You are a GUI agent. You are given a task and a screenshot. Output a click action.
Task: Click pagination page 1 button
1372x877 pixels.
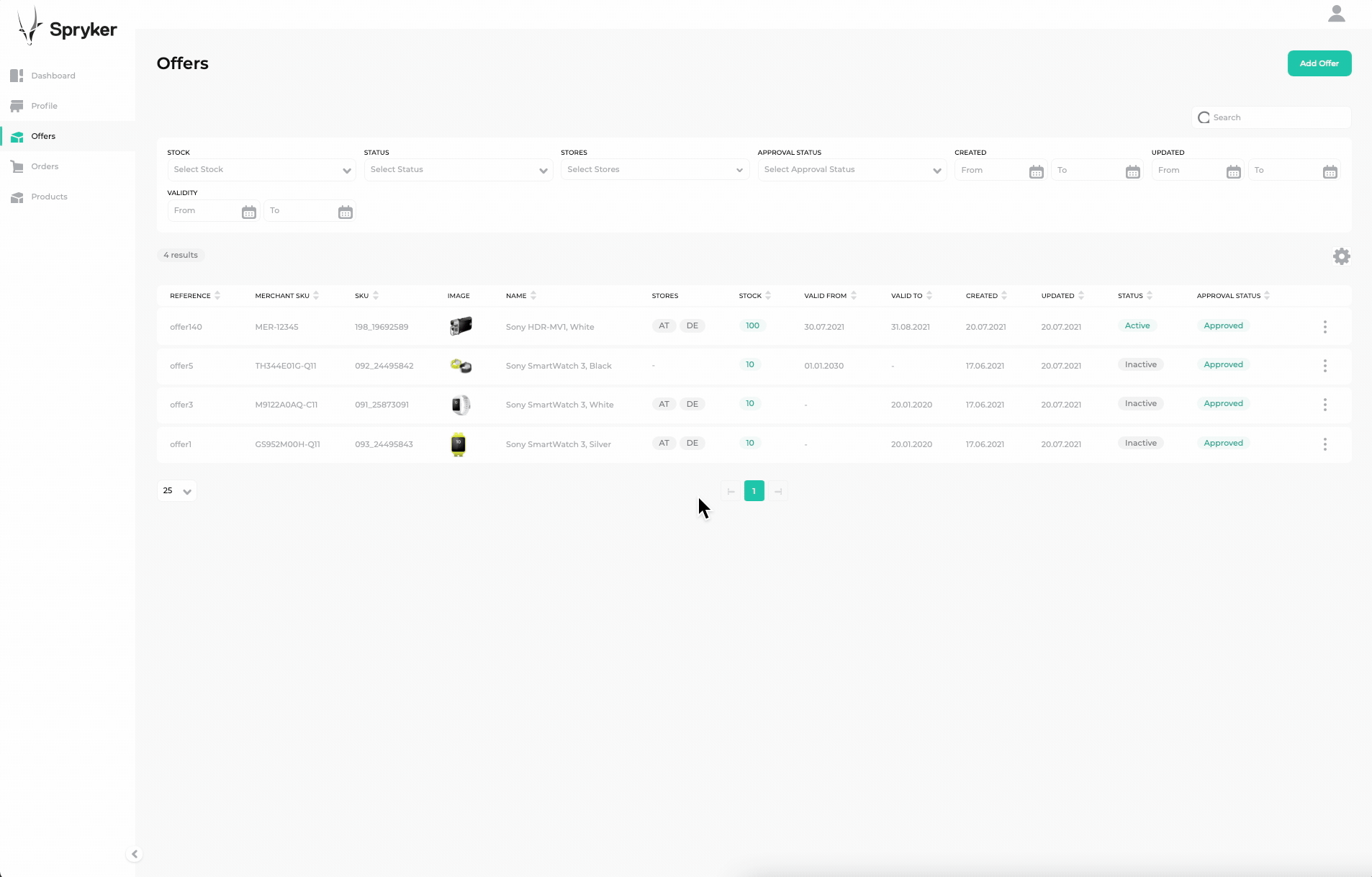point(754,491)
